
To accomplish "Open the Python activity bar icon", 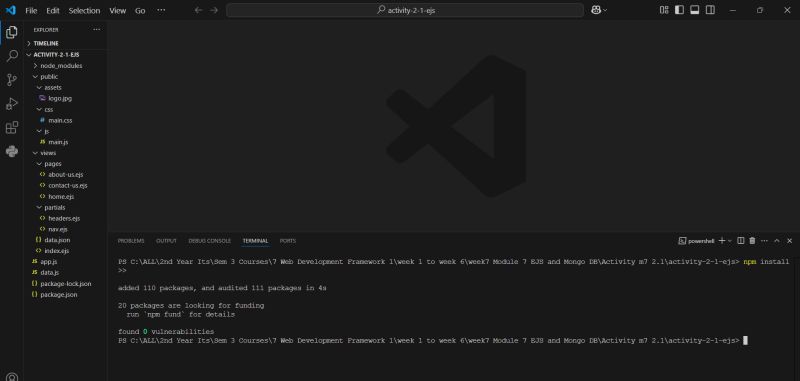I will pos(12,151).
